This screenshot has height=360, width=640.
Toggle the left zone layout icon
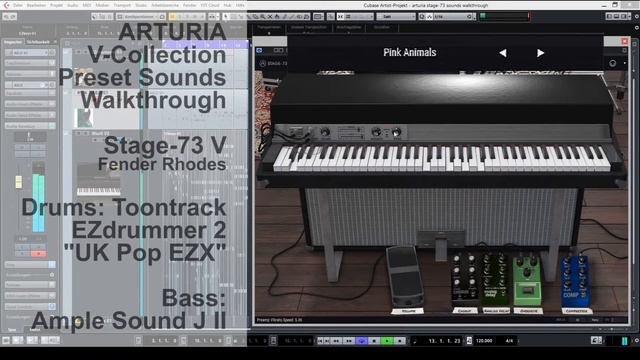click(x=609, y=17)
